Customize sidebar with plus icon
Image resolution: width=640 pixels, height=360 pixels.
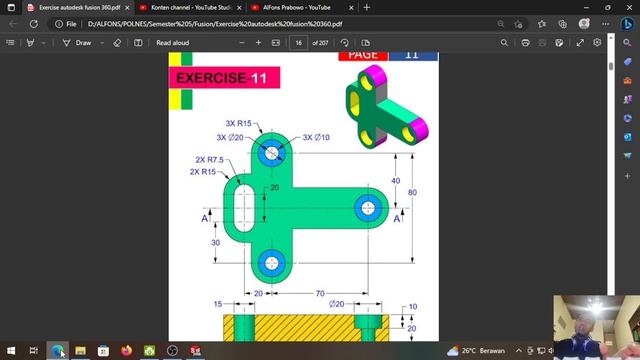coord(628,176)
